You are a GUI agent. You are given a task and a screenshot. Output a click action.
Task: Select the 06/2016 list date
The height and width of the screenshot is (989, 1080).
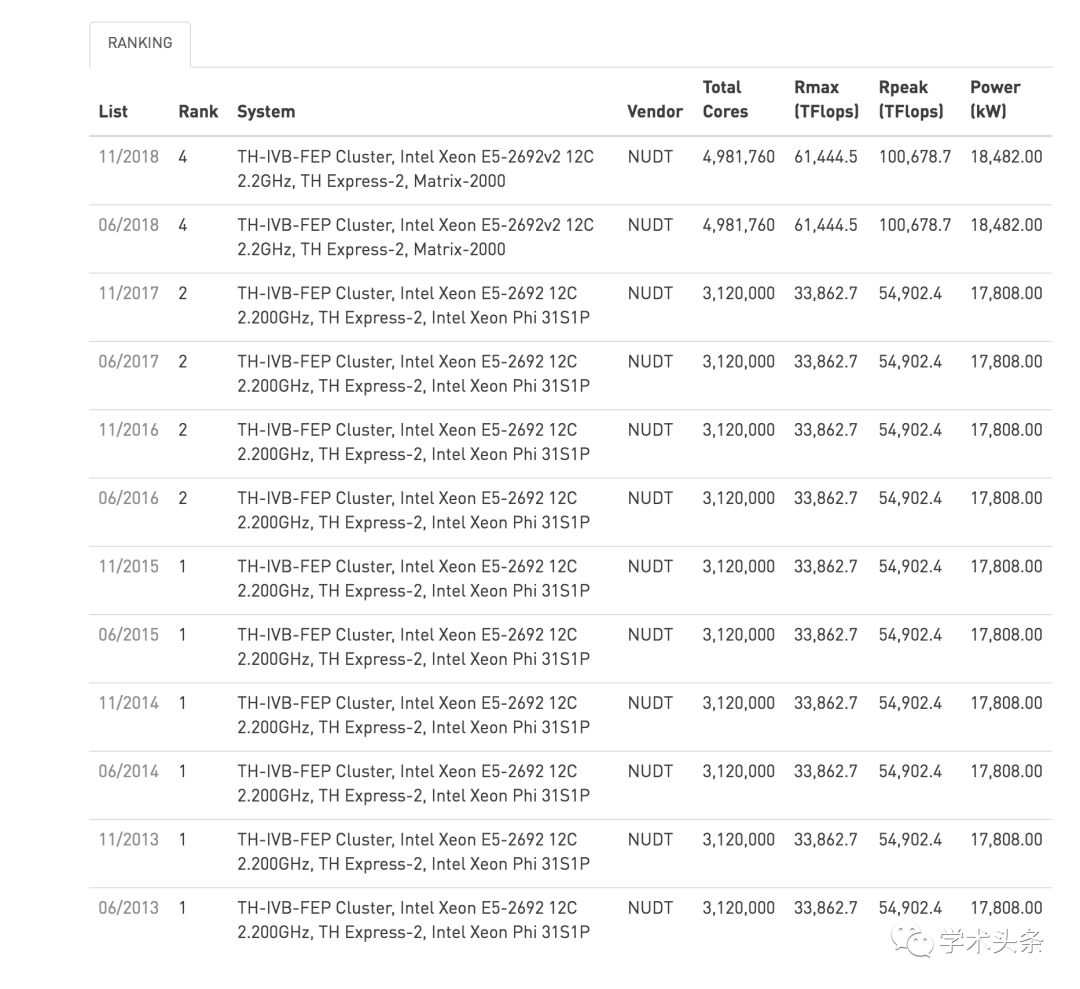pyautogui.click(x=129, y=498)
